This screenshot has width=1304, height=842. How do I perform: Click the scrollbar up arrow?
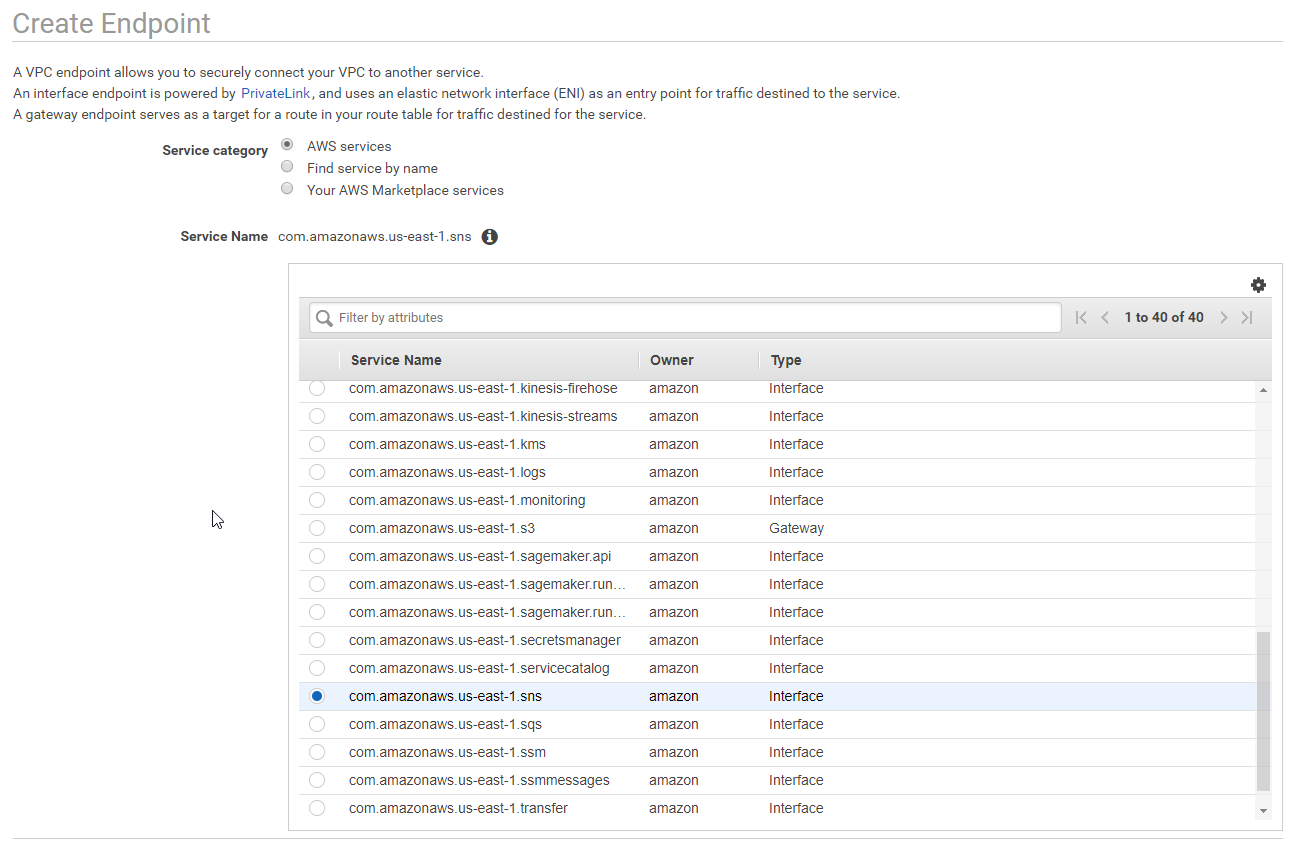click(x=1263, y=389)
